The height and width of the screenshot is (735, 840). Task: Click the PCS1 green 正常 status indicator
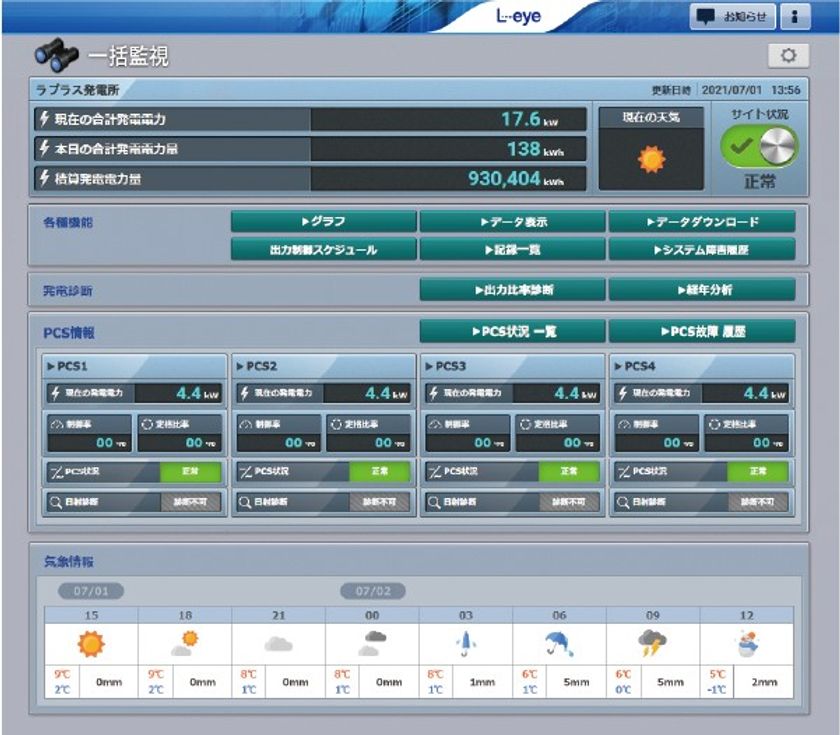pyautogui.click(x=190, y=471)
